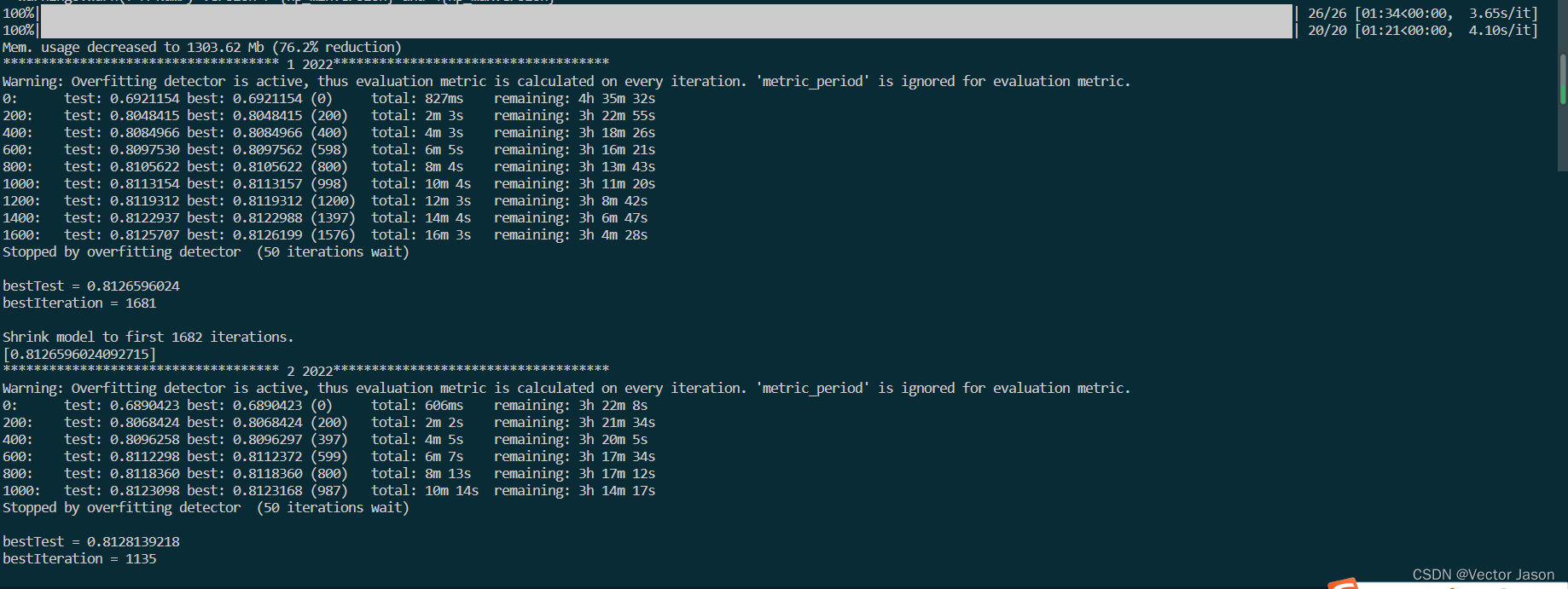This screenshot has width=1568, height=589.
Task: Click 'total: 10m 14s' value
Action: [x=425, y=490]
